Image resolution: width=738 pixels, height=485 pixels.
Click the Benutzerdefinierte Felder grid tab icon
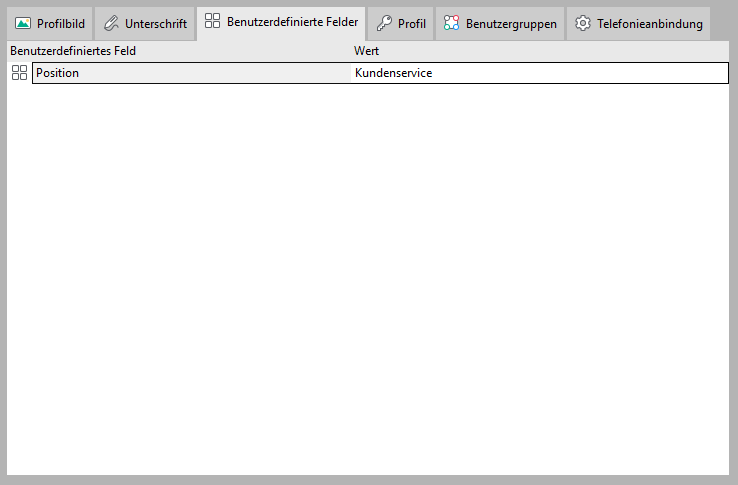coord(212,21)
